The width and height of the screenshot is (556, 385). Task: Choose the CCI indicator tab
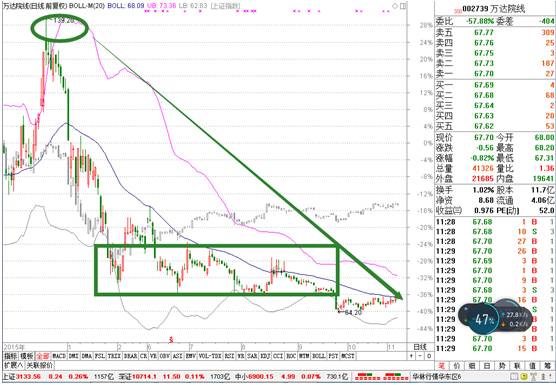tap(279, 356)
